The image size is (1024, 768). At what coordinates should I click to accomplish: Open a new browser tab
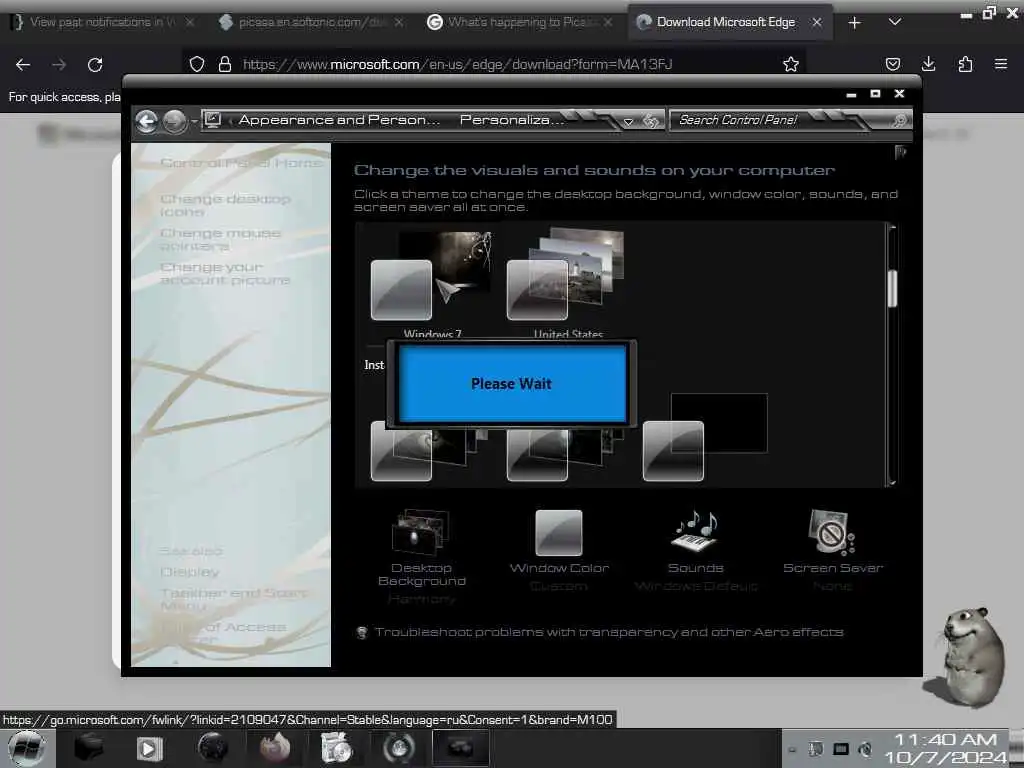click(854, 23)
